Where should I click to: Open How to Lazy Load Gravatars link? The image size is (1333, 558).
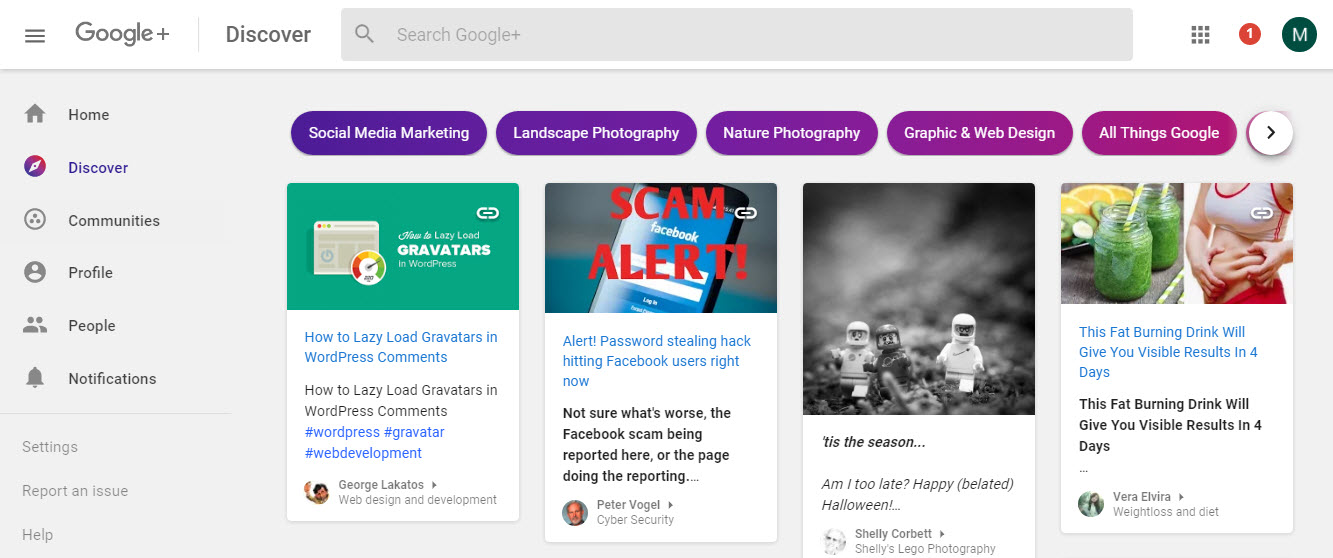(x=401, y=347)
